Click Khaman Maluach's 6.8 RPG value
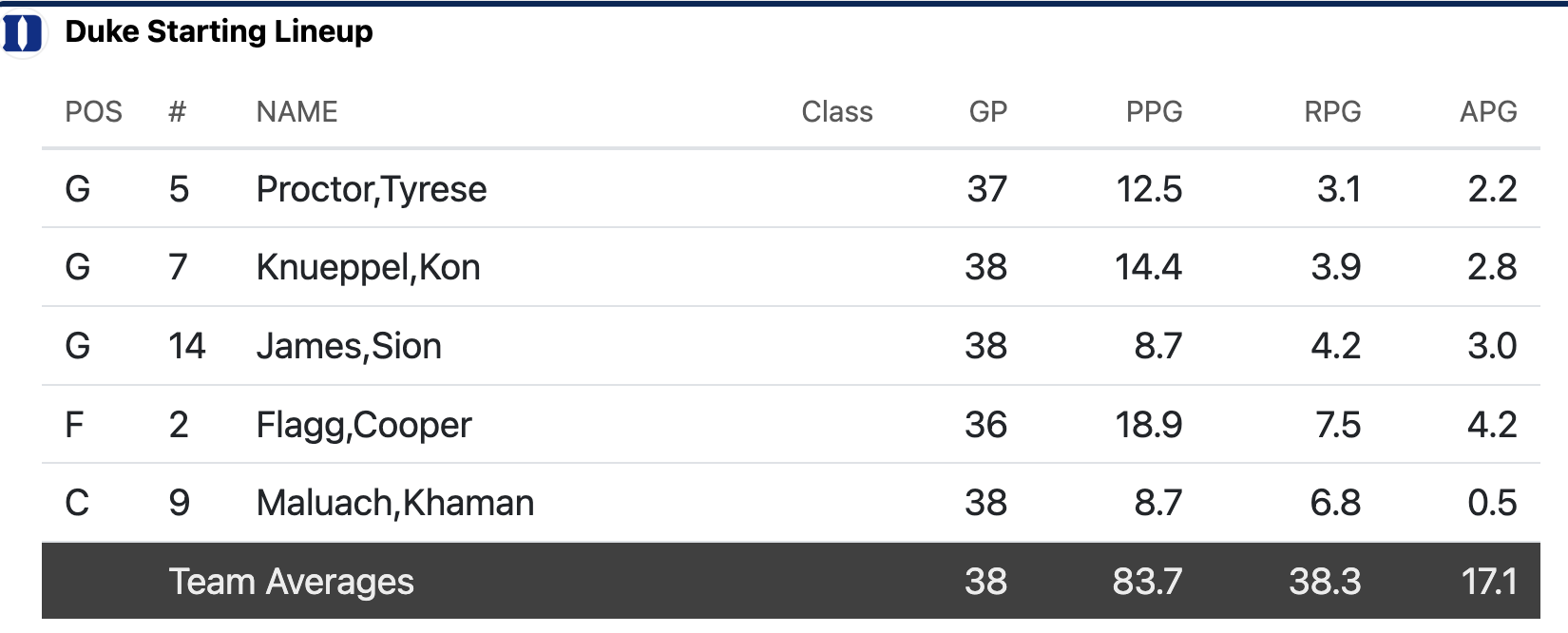 1334,503
